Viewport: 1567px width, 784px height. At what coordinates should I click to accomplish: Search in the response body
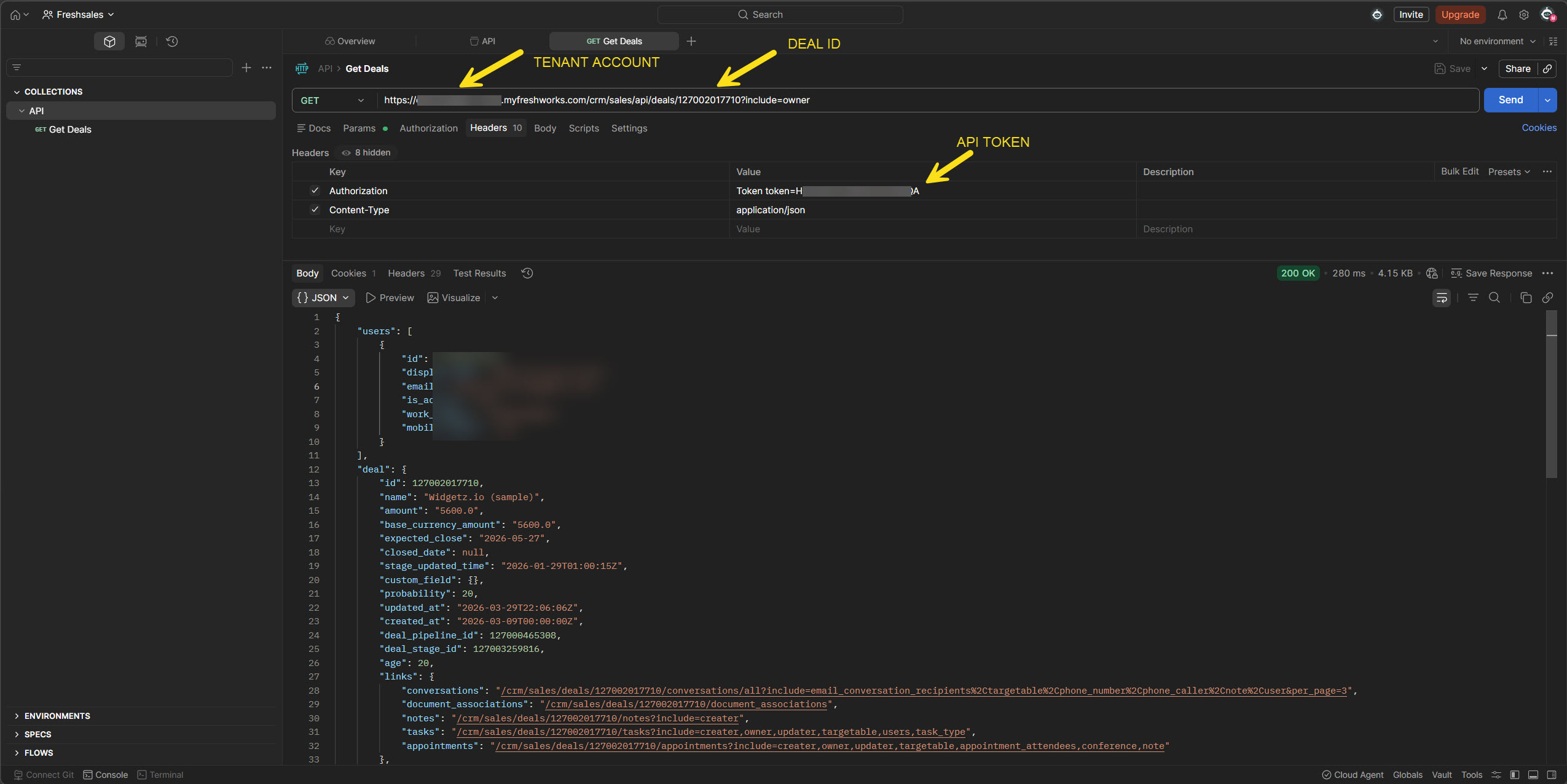click(x=1494, y=297)
